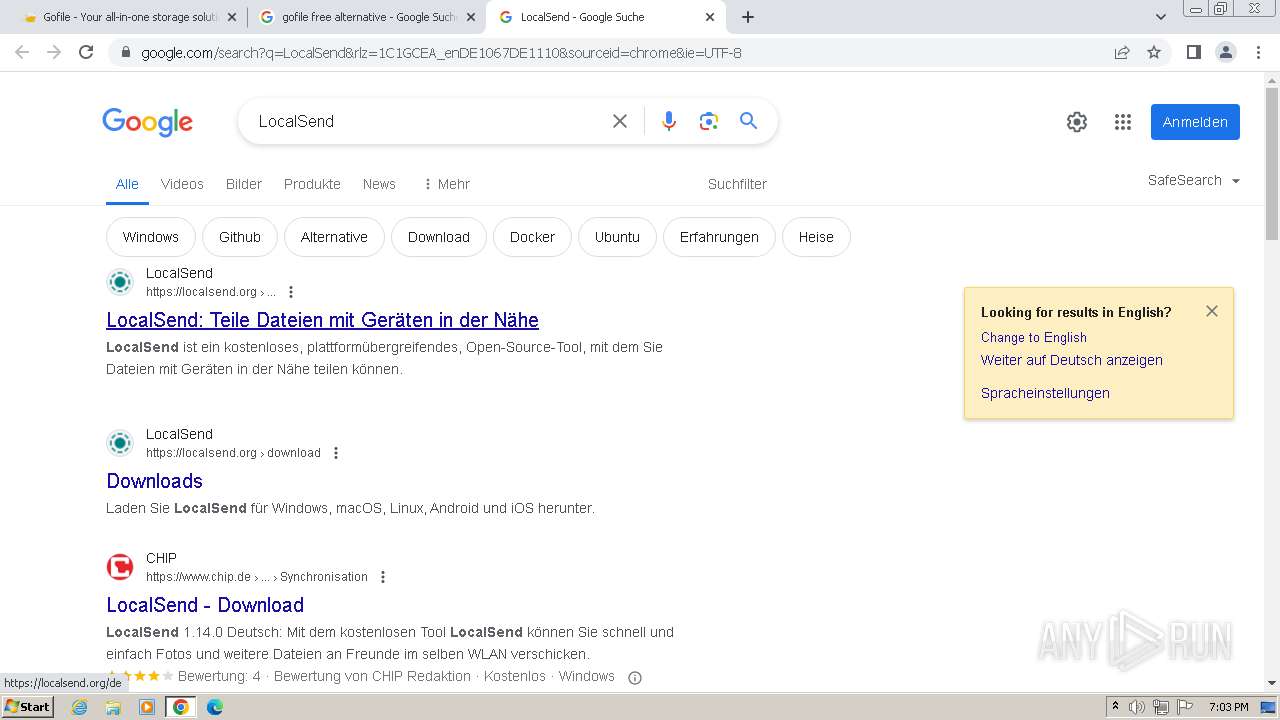Screen dimensions: 1280x720
Task: Click the volume tray icon
Action: 1137,707
